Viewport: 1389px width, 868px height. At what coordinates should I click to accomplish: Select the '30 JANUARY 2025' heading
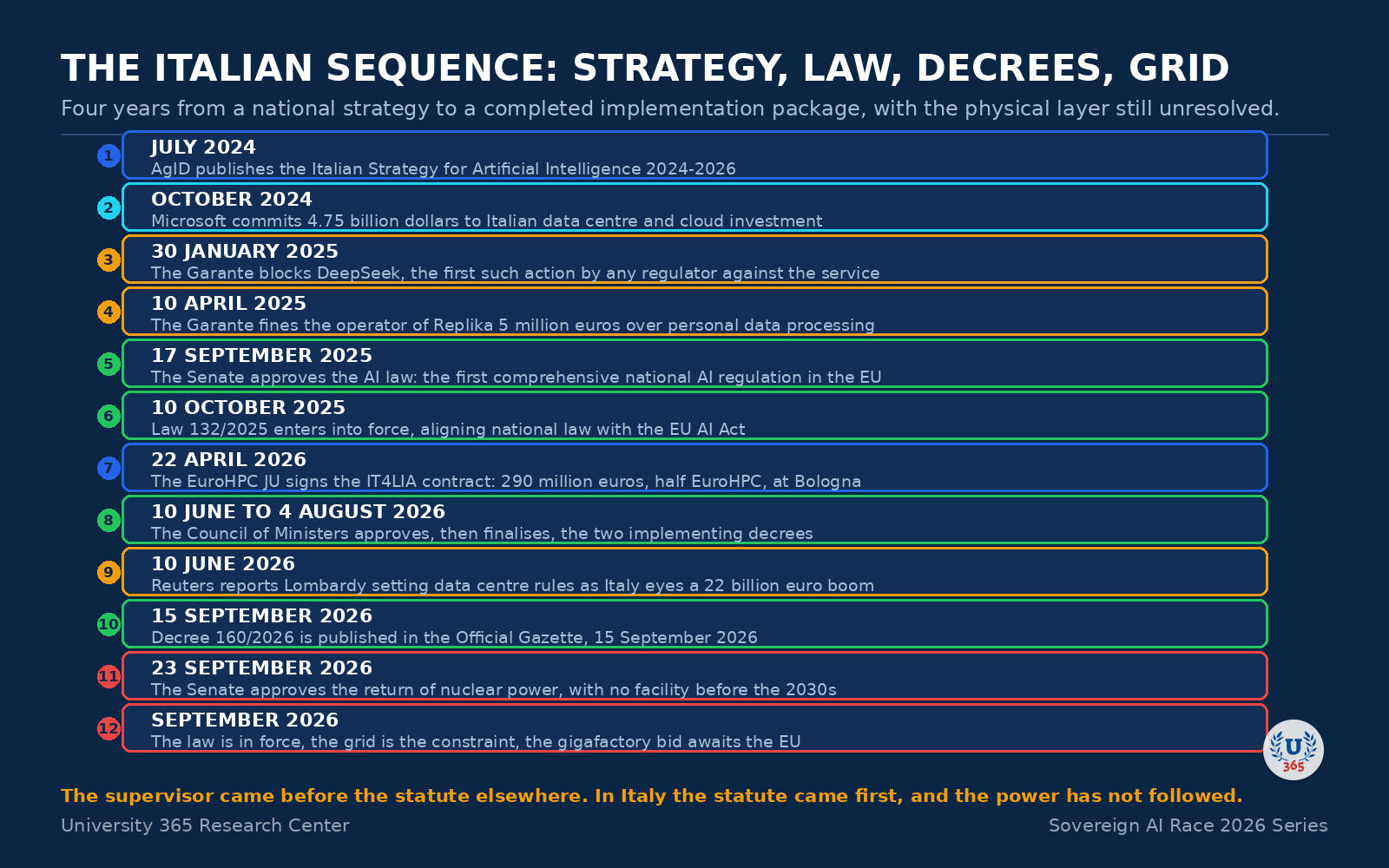point(245,252)
